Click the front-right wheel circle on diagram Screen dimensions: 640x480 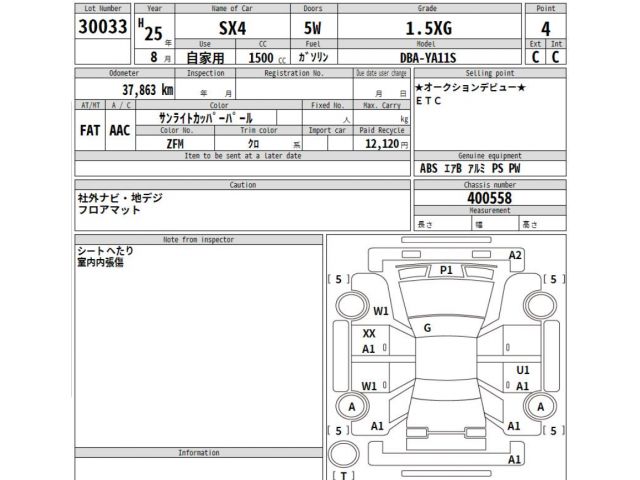click(539, 305)
